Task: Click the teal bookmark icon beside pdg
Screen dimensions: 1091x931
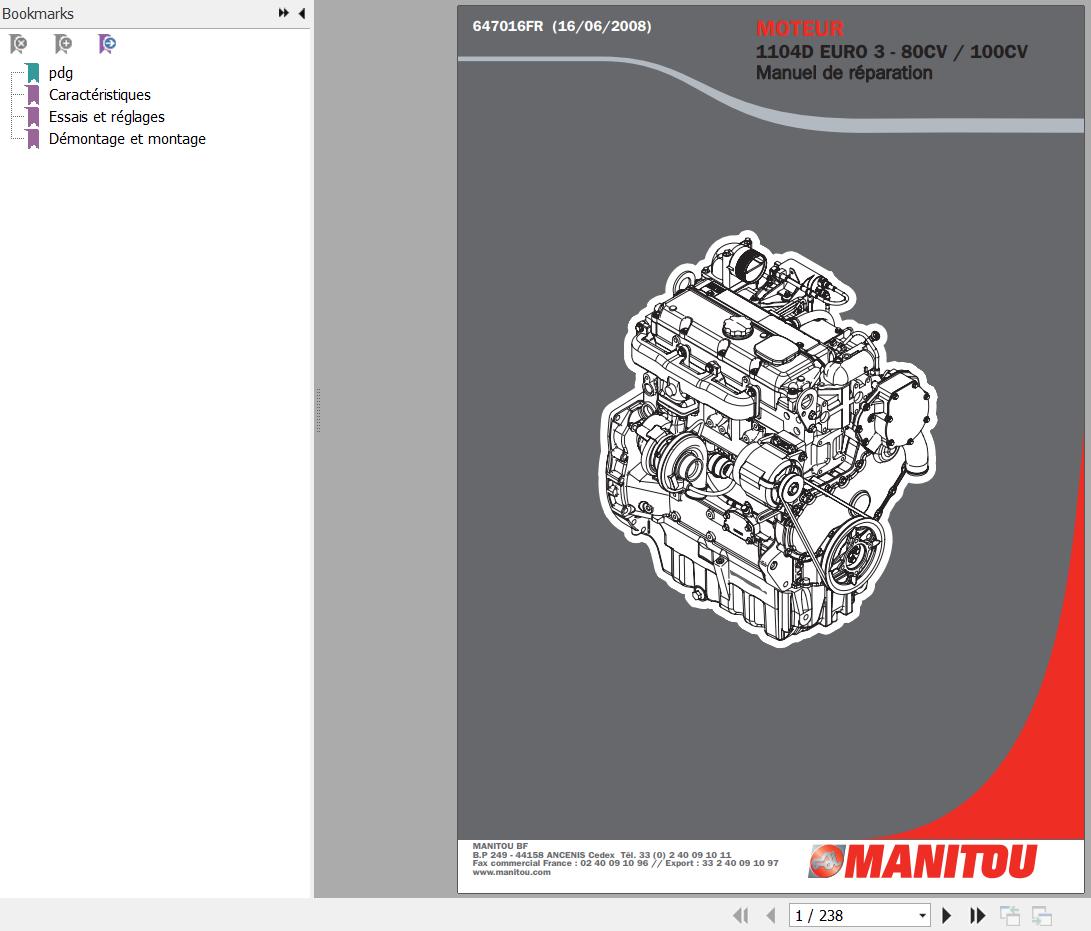Action: [x=33, y=72]
